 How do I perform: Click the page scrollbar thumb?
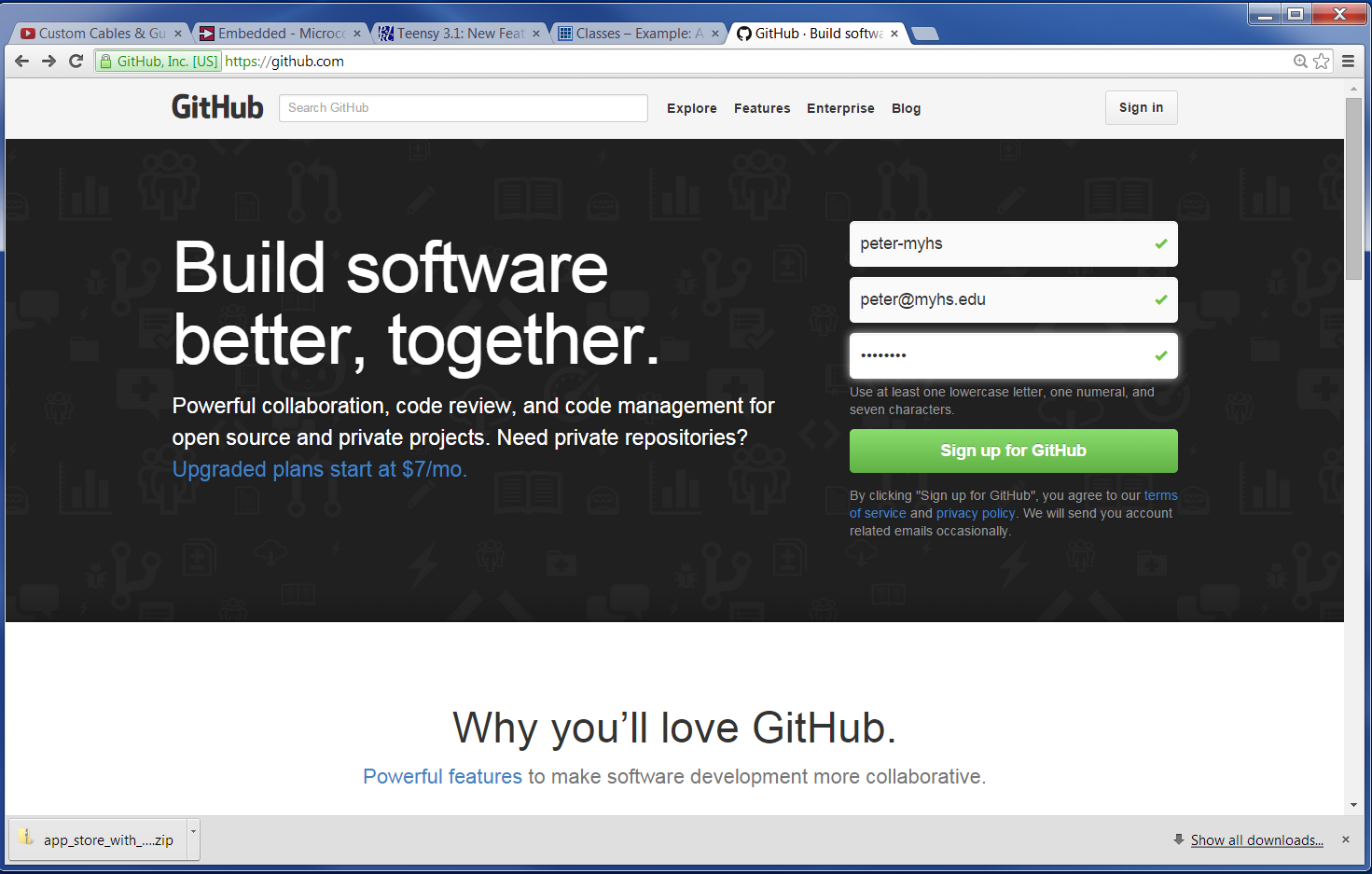[x=1353, y=187]
